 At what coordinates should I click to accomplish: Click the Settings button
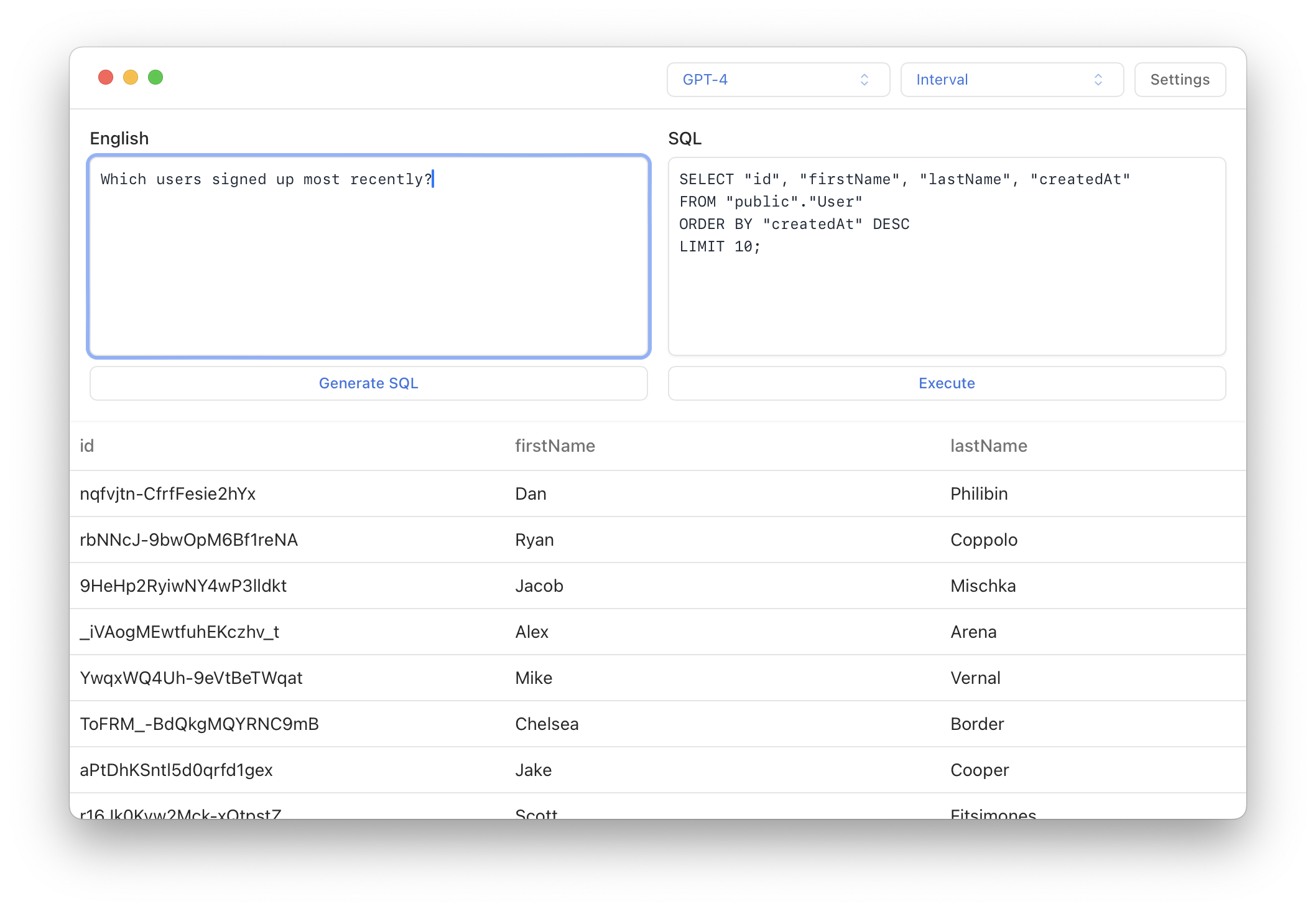pos(1179,80)
